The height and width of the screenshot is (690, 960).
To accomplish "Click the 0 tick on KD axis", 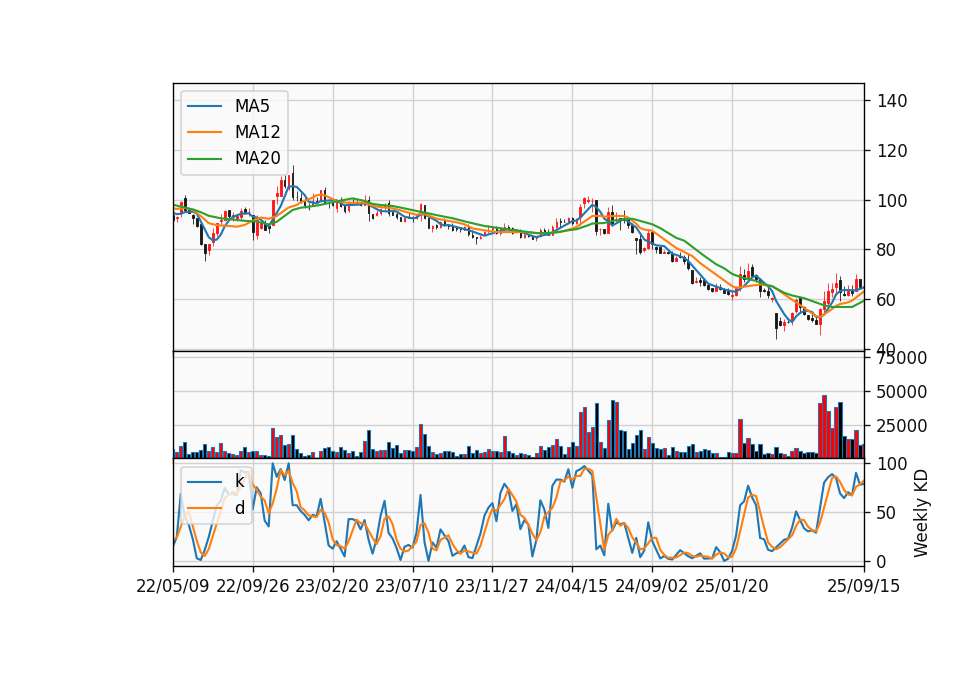I will click(x=882, y=561).
